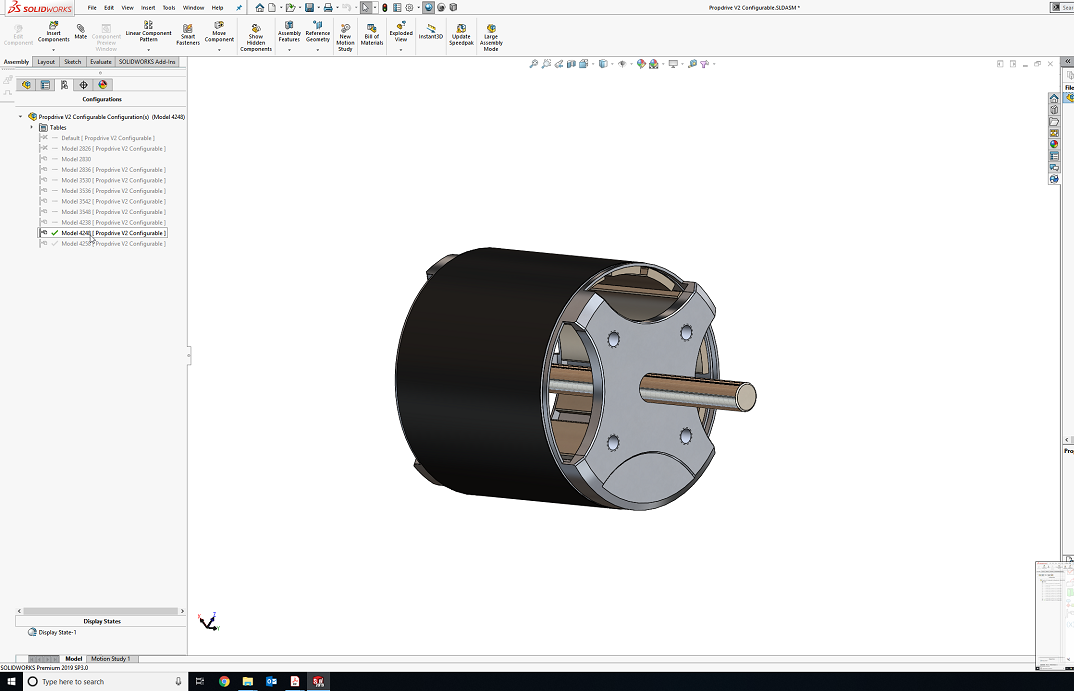
Task: Click the Section View icon
Action: (571, 64)
